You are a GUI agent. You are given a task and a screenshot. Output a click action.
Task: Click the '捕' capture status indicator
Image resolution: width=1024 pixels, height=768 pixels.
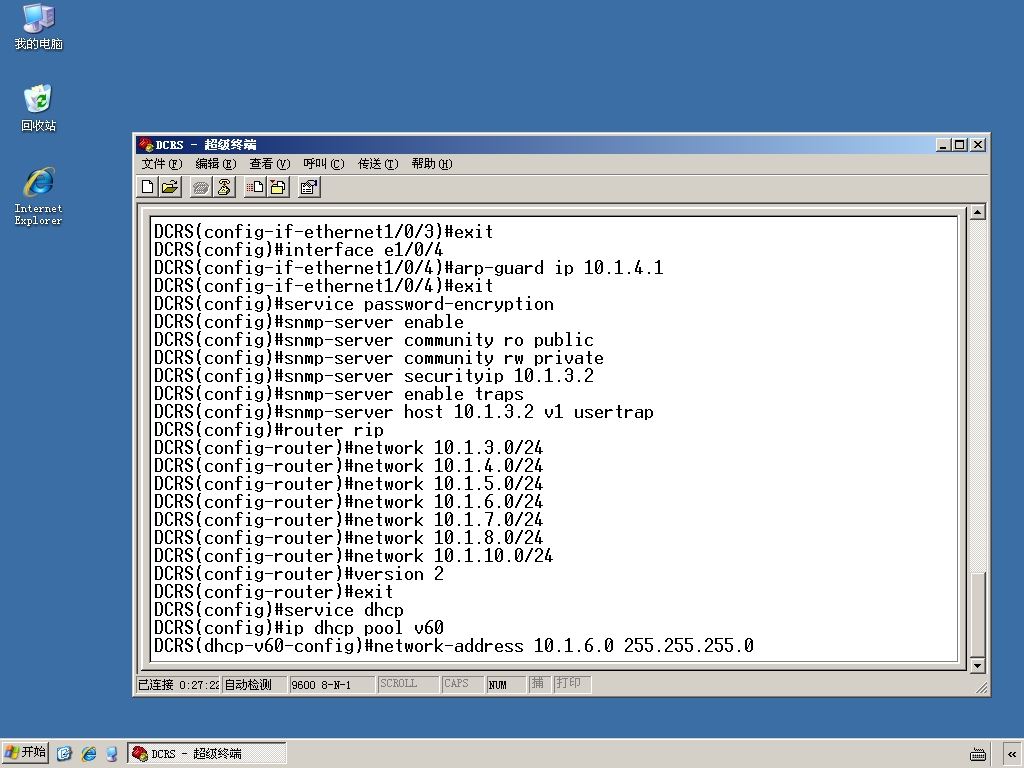tap(539, 684)
